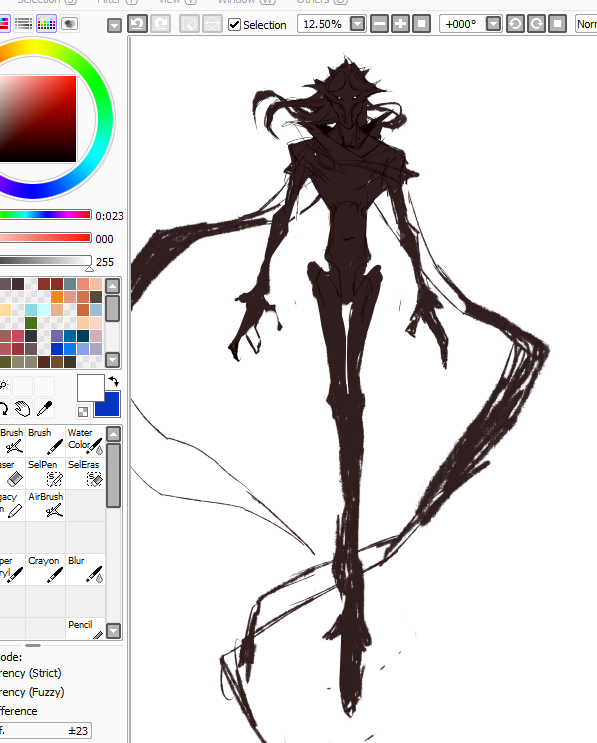Select the Brush tool tile
Viewport: 597px width, 743px height.
coord(45,441)
